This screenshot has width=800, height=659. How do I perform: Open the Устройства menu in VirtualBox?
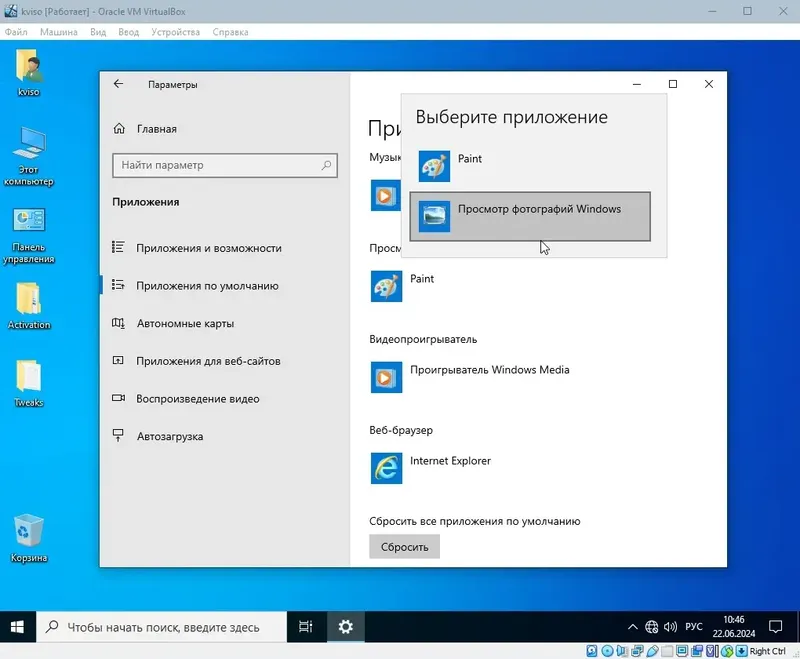click(x=175, y=31)
